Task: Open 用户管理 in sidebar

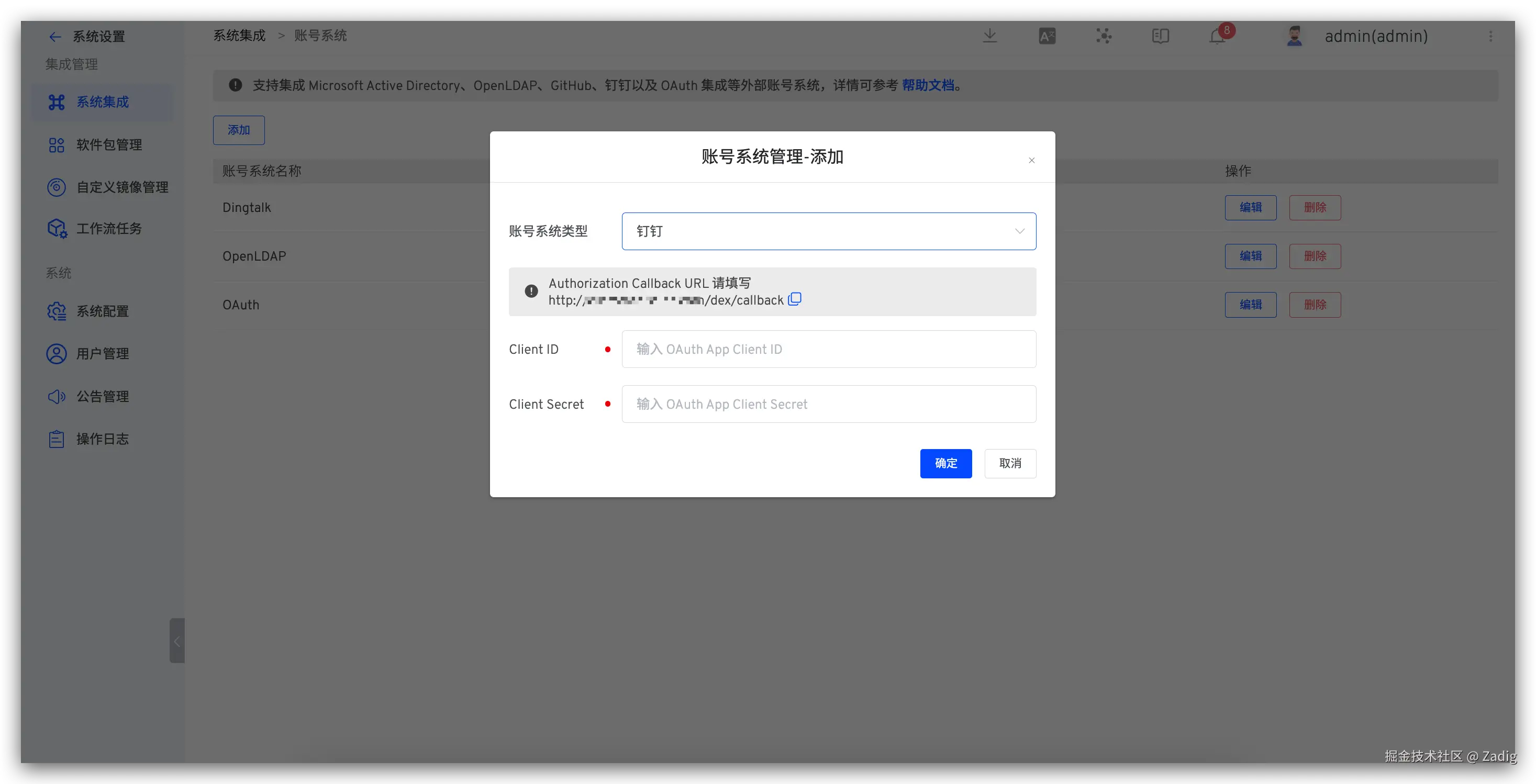Action: coord(102,354)
